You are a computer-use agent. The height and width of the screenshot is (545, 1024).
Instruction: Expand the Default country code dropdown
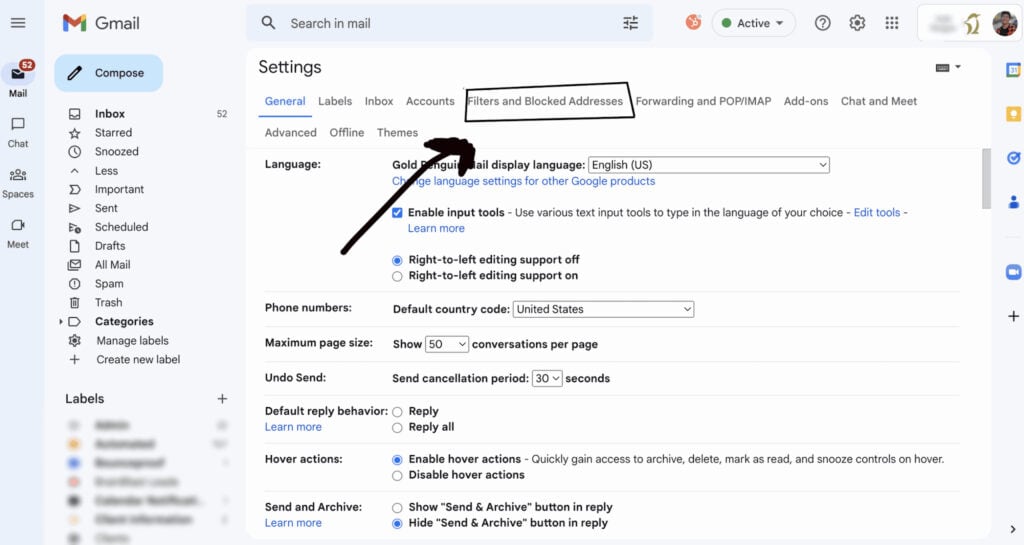(603, 310)
